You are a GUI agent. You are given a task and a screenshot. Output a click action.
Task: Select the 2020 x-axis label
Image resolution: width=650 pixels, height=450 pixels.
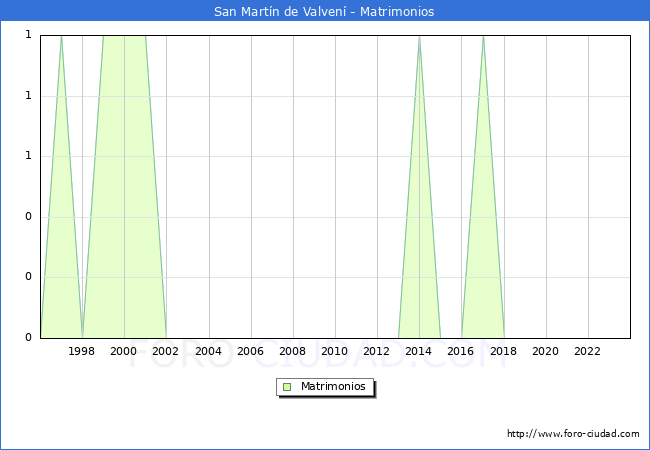546,351
